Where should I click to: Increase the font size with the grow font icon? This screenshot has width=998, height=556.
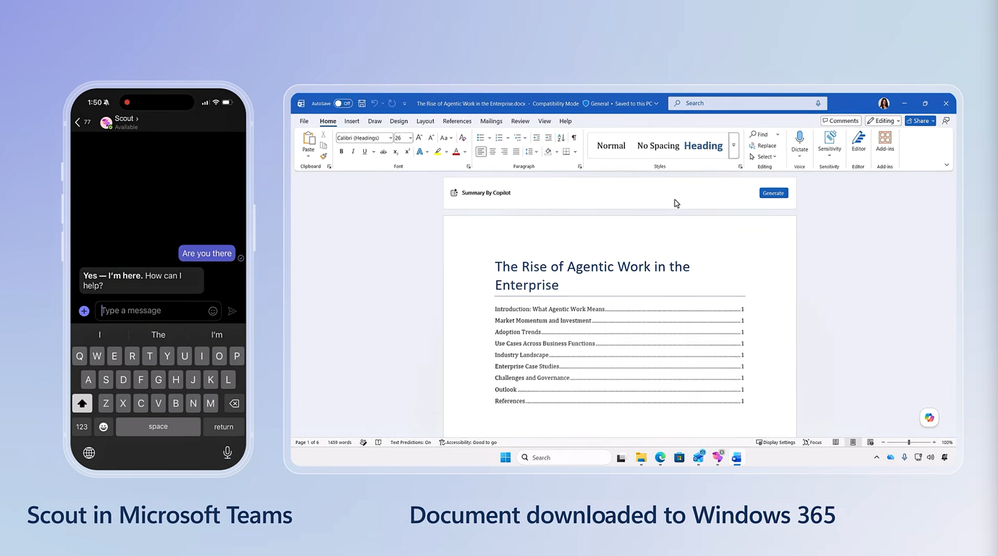pyautogui.click(x=419, y=137)
